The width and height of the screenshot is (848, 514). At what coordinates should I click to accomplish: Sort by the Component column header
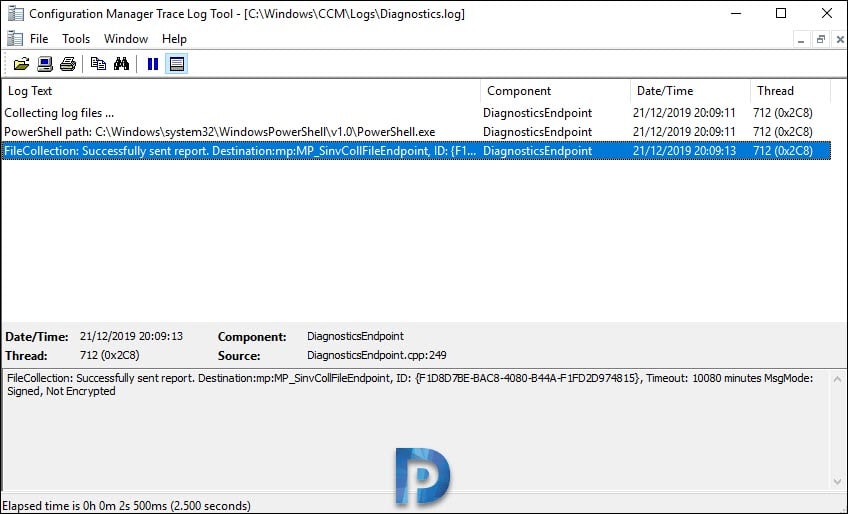click(x=555, y=91)
